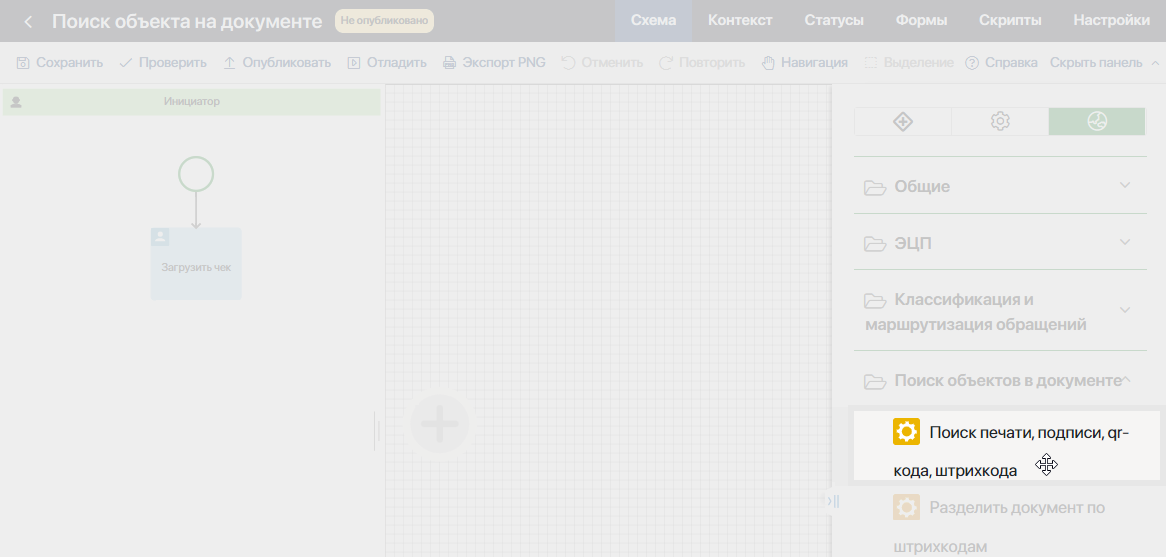The height and width of the screenshot is (557, 1166).
Task: Open the Статусы tab
Action: (x=834, y=21)
